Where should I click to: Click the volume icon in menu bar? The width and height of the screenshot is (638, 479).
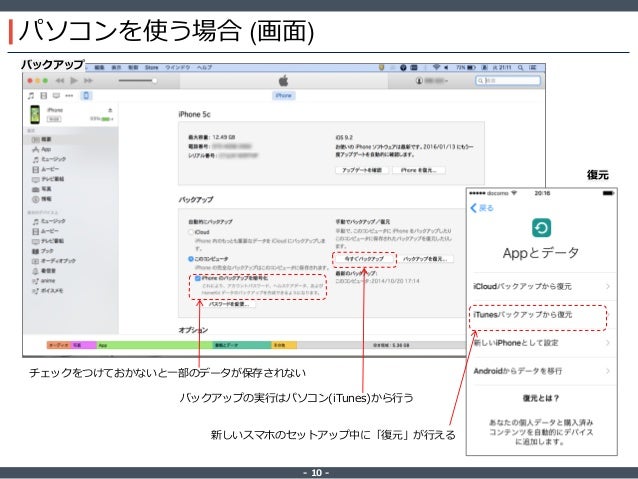(x=446, y=67)
